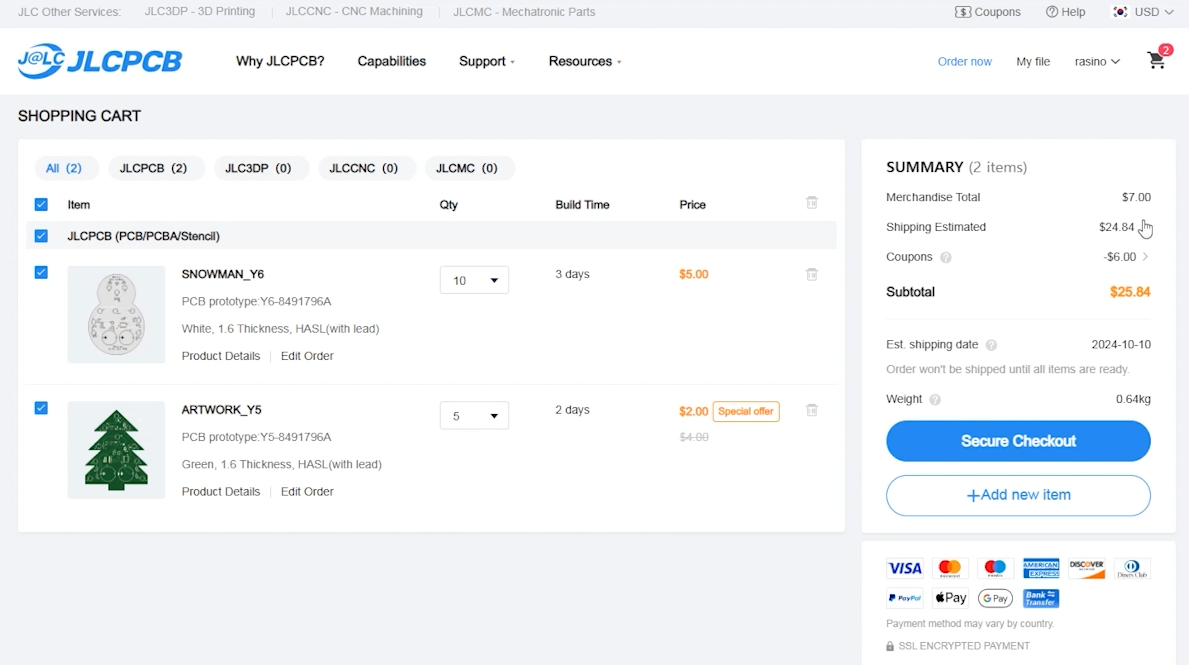Click the SNOWMAN_Y6 item name
The width and height of the screenshot is (1189, 665).
click(x=223, y=274)
